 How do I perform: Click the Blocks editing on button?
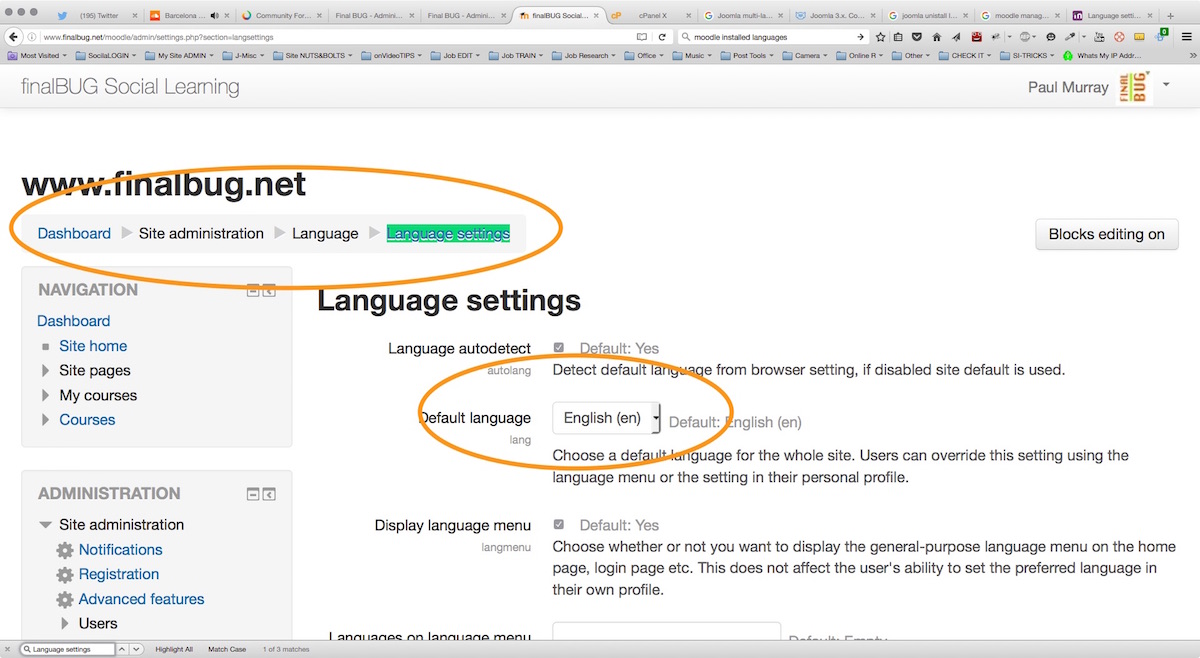(1106, 234)
